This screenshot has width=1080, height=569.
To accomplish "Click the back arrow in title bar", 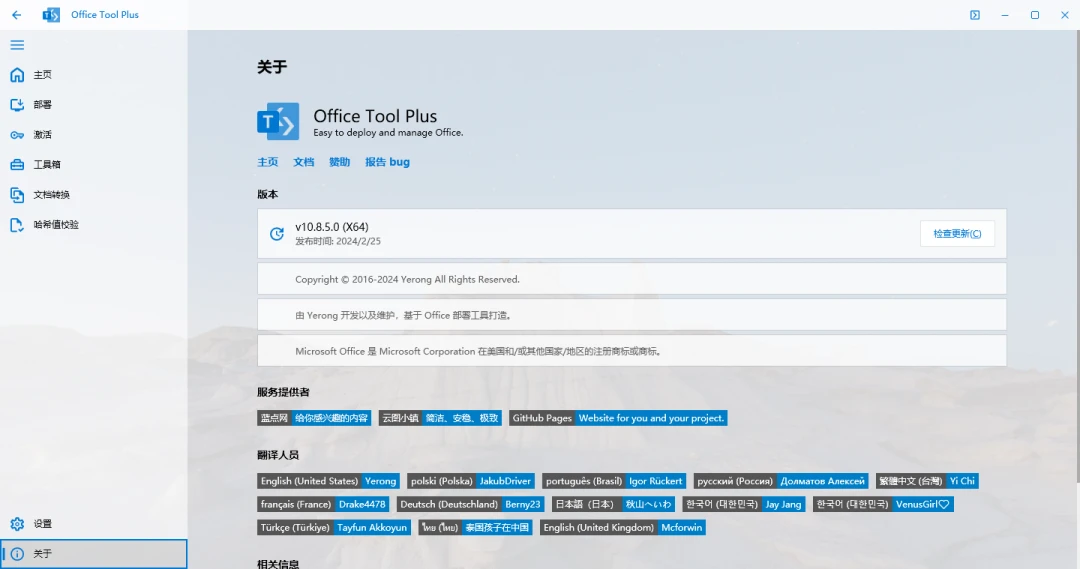I will (17, 14).
